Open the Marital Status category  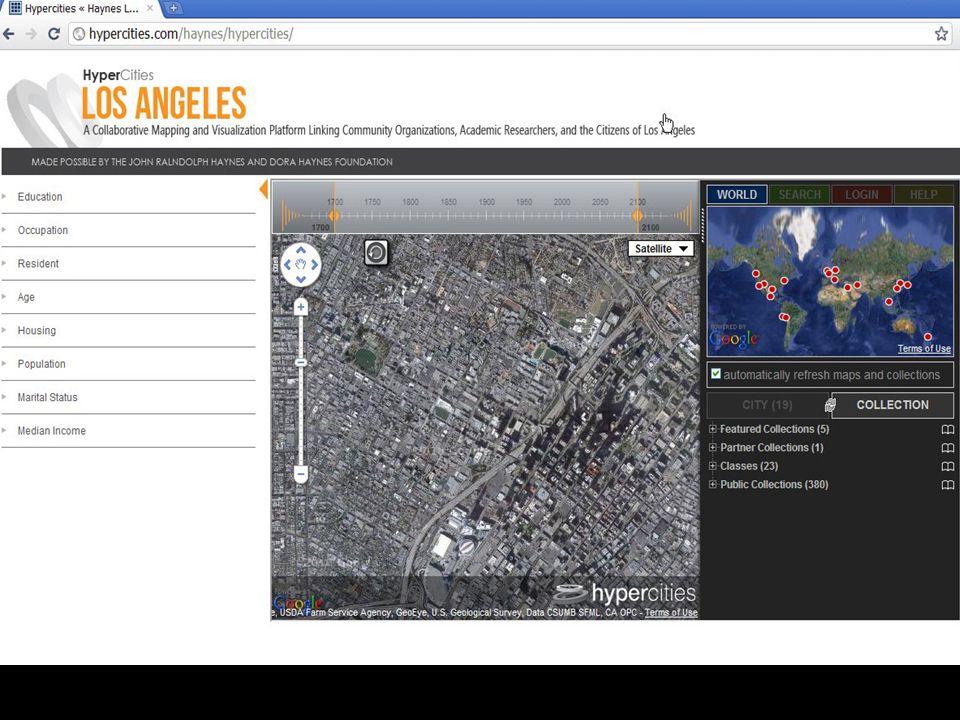(128, 397)
